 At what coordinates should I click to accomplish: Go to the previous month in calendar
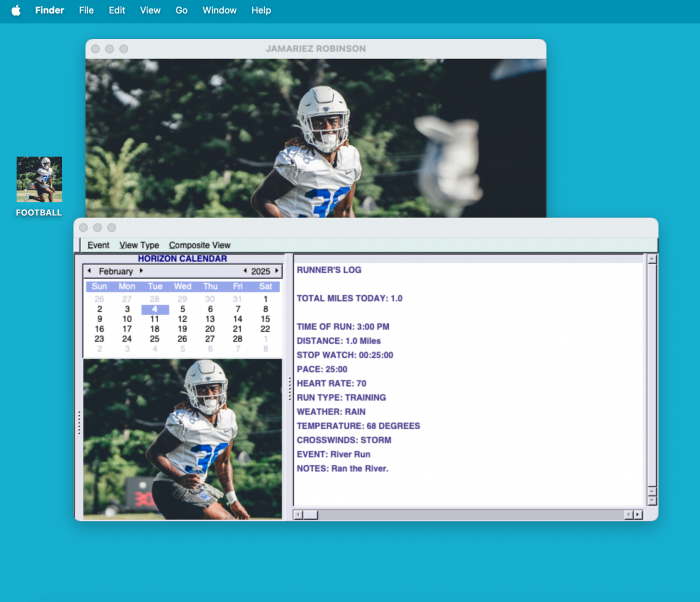89,271
